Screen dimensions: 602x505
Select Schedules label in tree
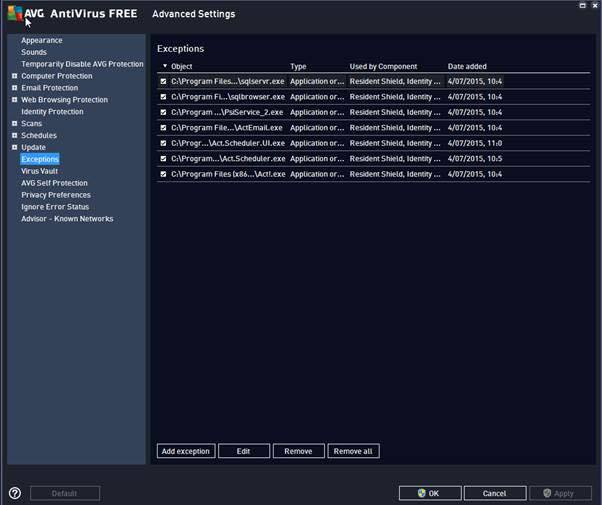(39, 136)
